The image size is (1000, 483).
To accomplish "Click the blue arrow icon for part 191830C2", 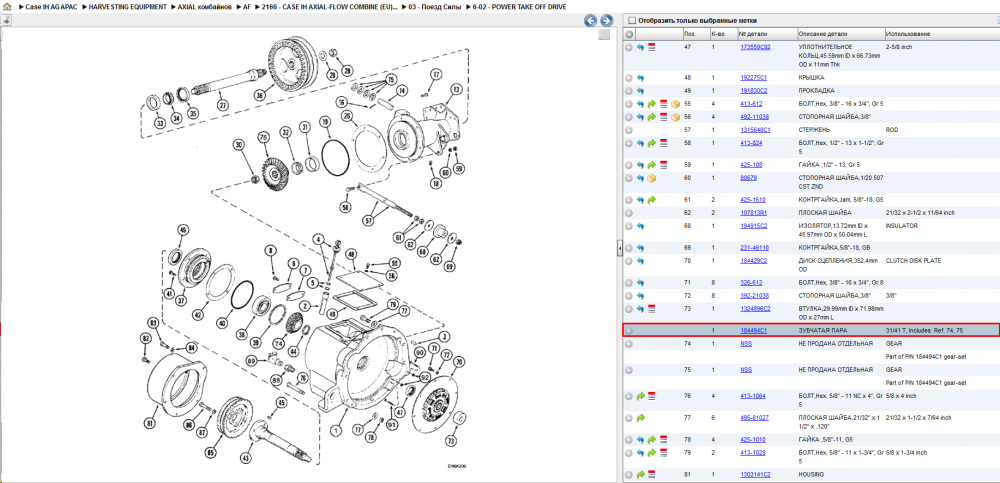I will tap(640, 91).
